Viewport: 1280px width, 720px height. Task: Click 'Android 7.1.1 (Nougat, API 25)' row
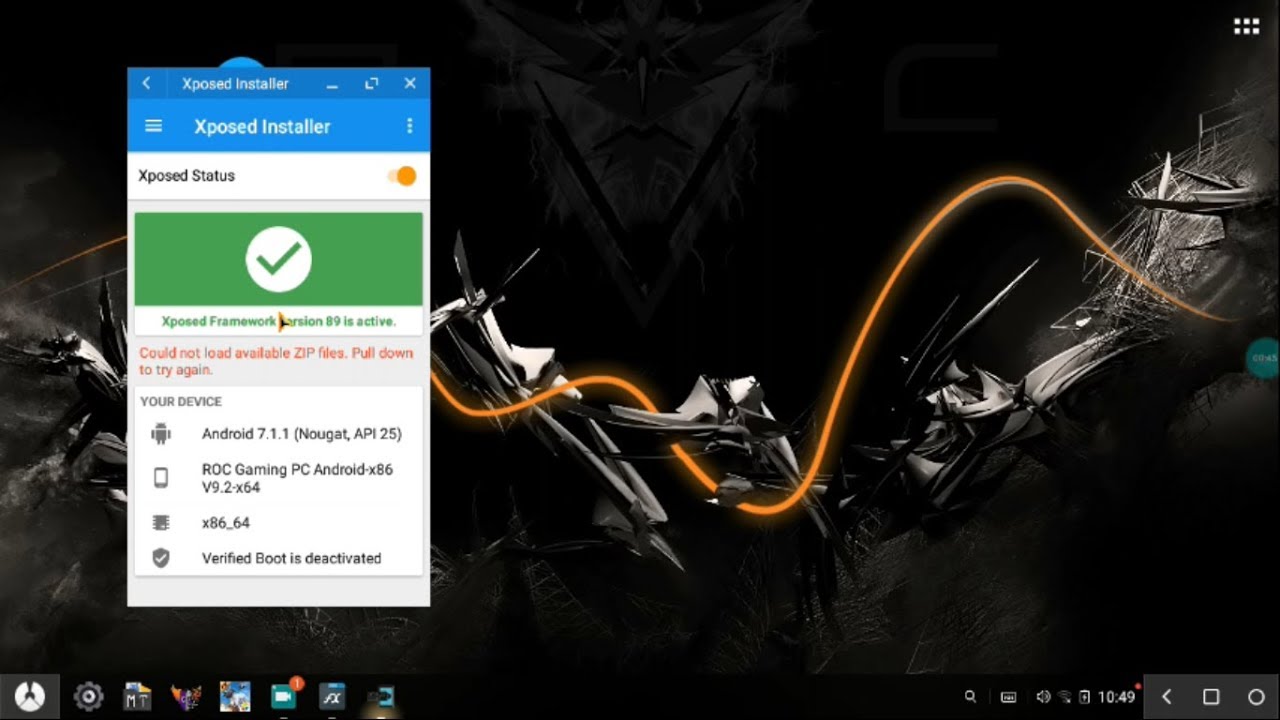point(279,434)
